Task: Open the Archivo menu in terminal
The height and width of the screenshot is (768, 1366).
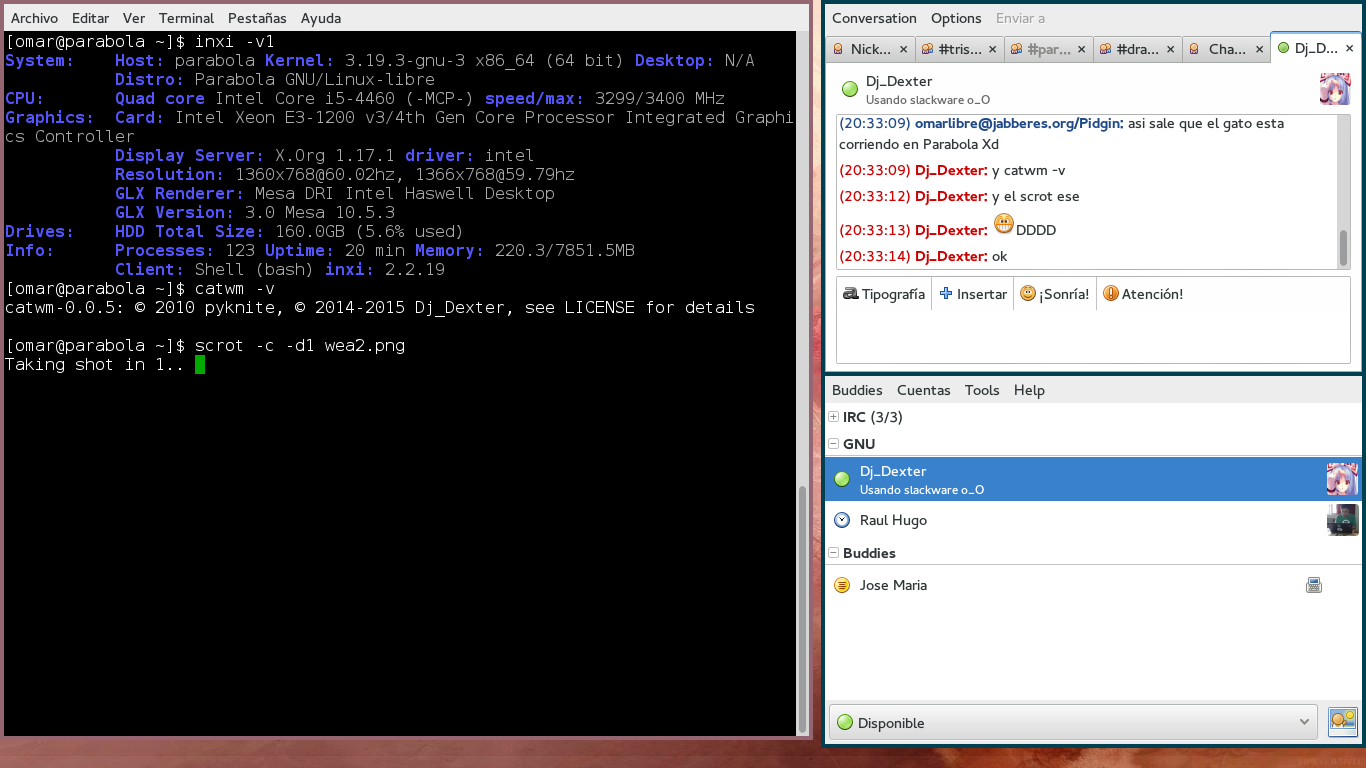Action: click(34, 18)
